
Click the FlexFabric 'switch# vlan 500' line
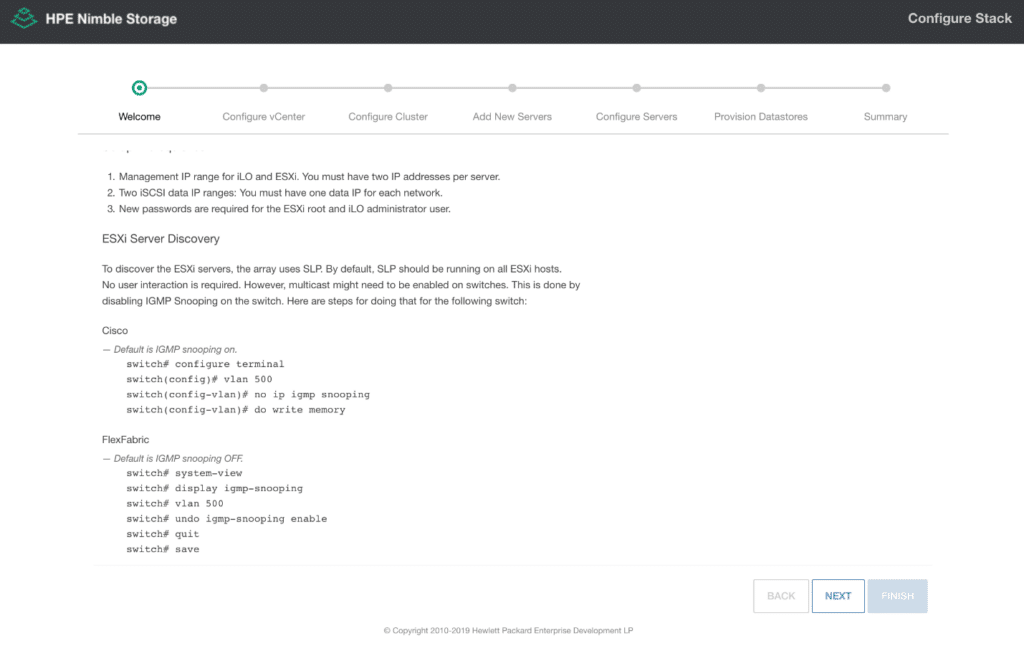click(175, 504)
